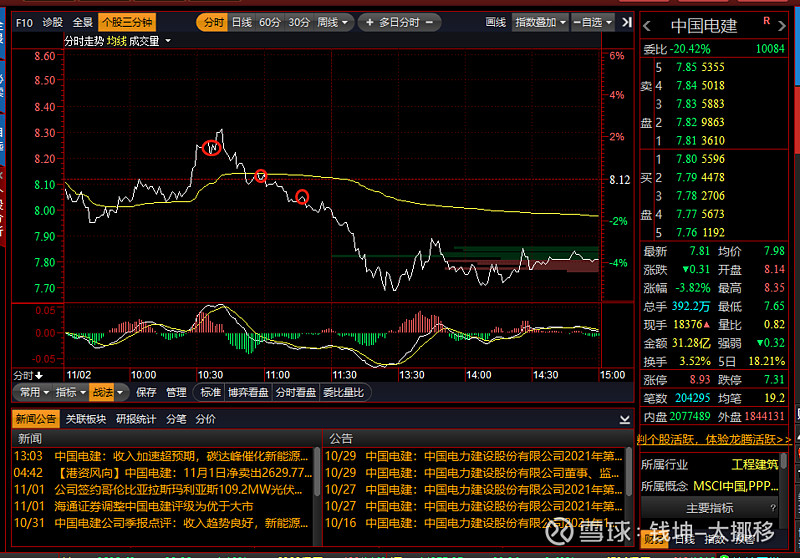Image resolution: width=800 pixels, height=558 pixels.
Task: Go to previous stock with left chevron
Action: click(x=647, y=26)
